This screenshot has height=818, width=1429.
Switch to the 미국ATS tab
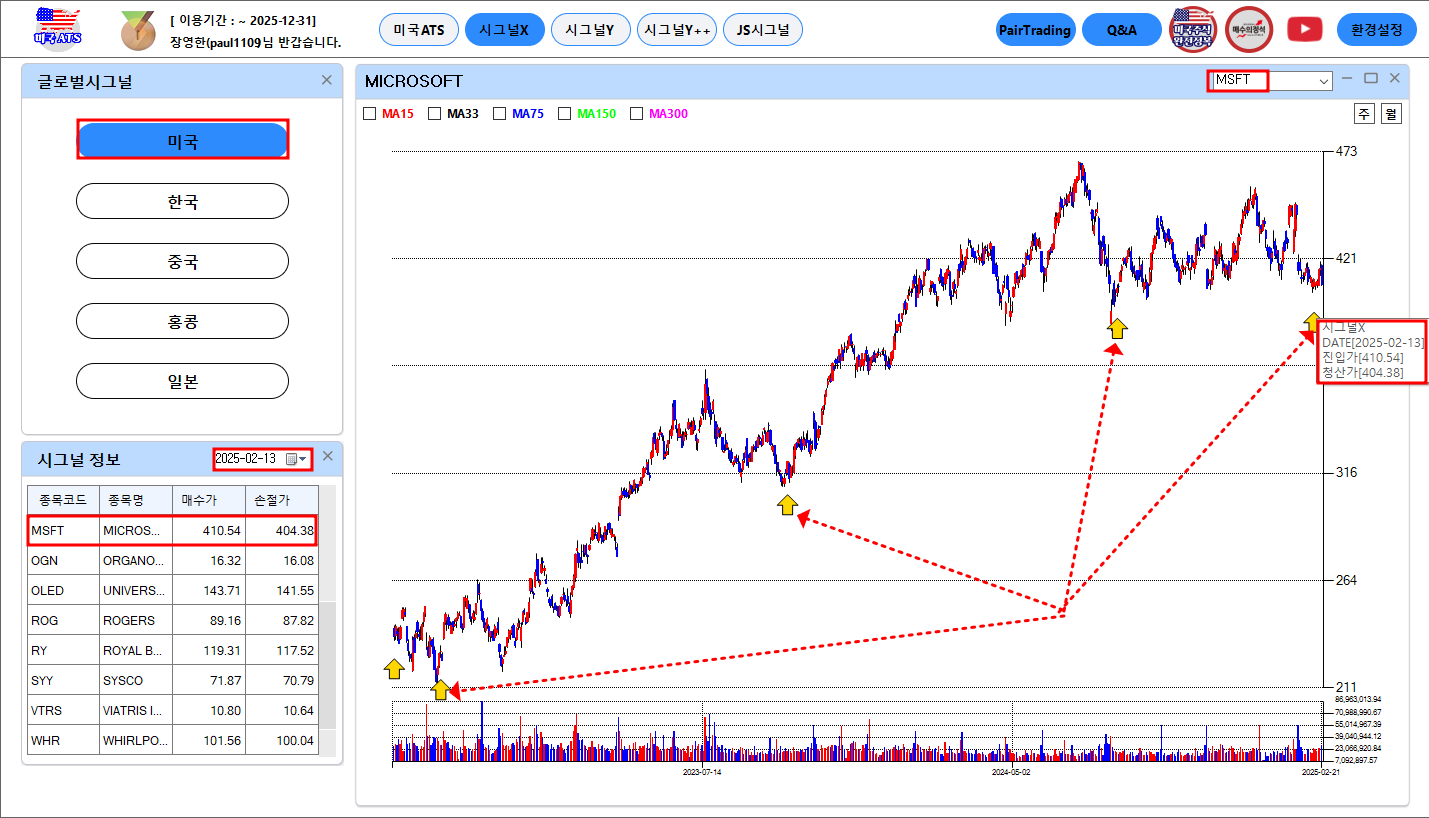419,30
